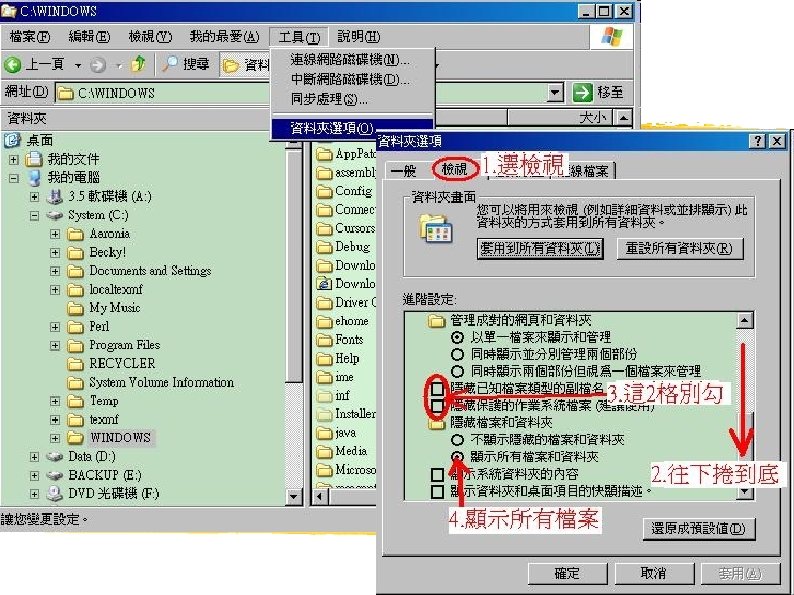Toggle 顯示系統資料夾的內容 checkbox
794x595 pixels.
click(x=437, y=474)
